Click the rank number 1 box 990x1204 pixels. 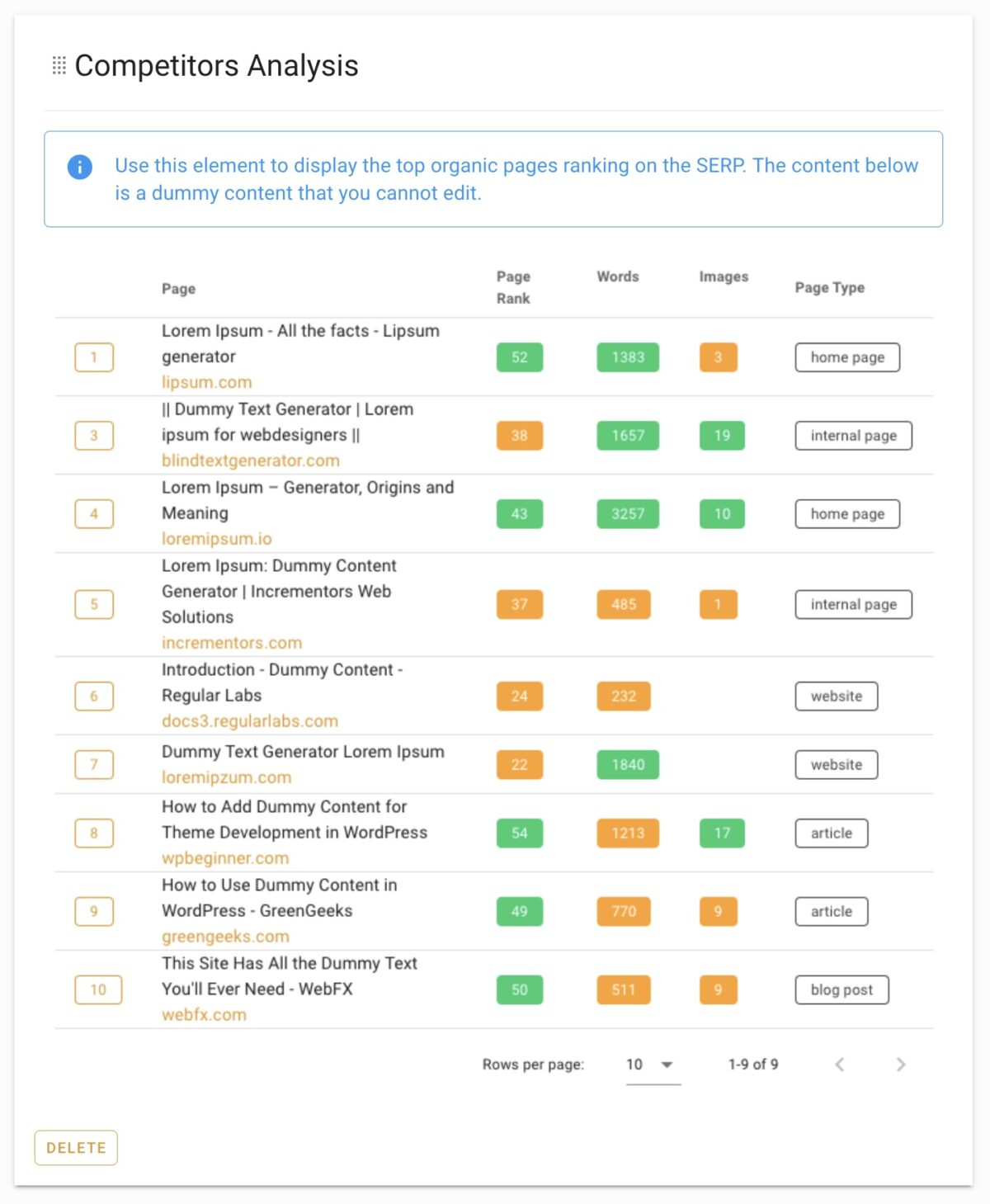tap(93, 356)
